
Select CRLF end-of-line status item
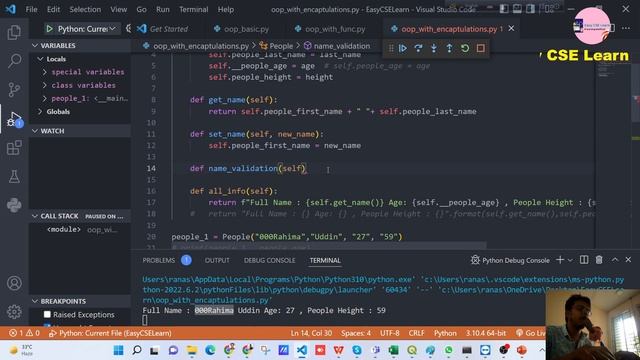416,333
